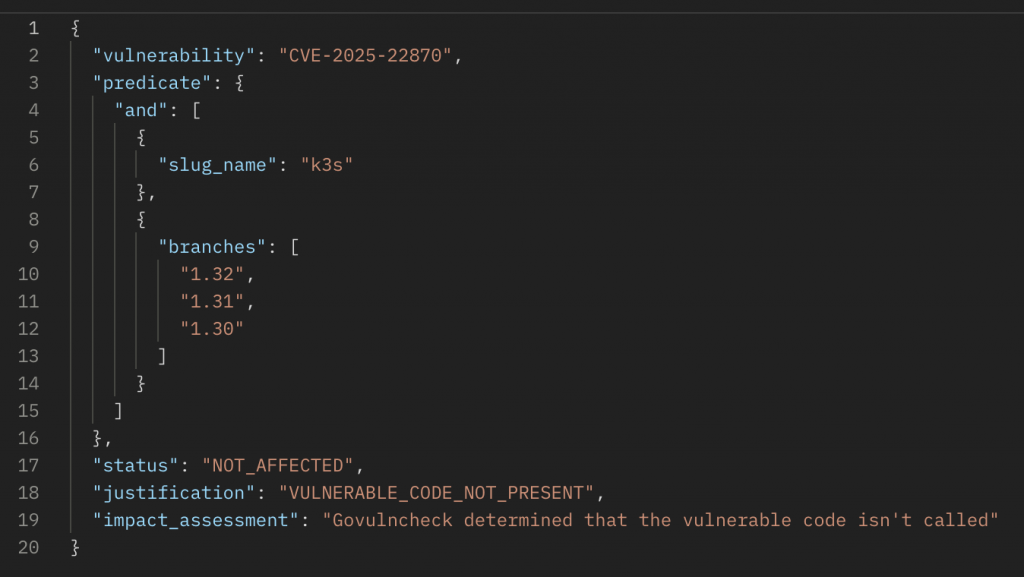Click the "predicate" key name
This screenshot has width=1024, height=577.
tap(152, 82)
